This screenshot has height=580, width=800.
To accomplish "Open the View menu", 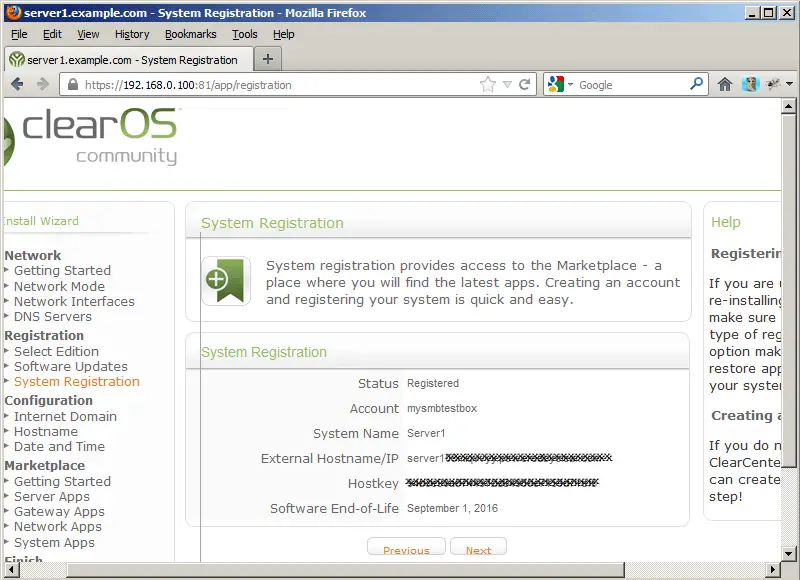I will (x=88, y=34).
